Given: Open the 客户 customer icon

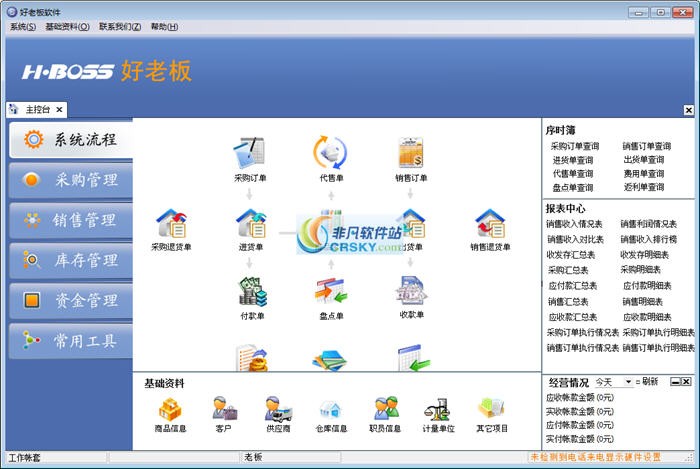Looking at the screenshot, I should pyautogui.click(x=224, y=408).
